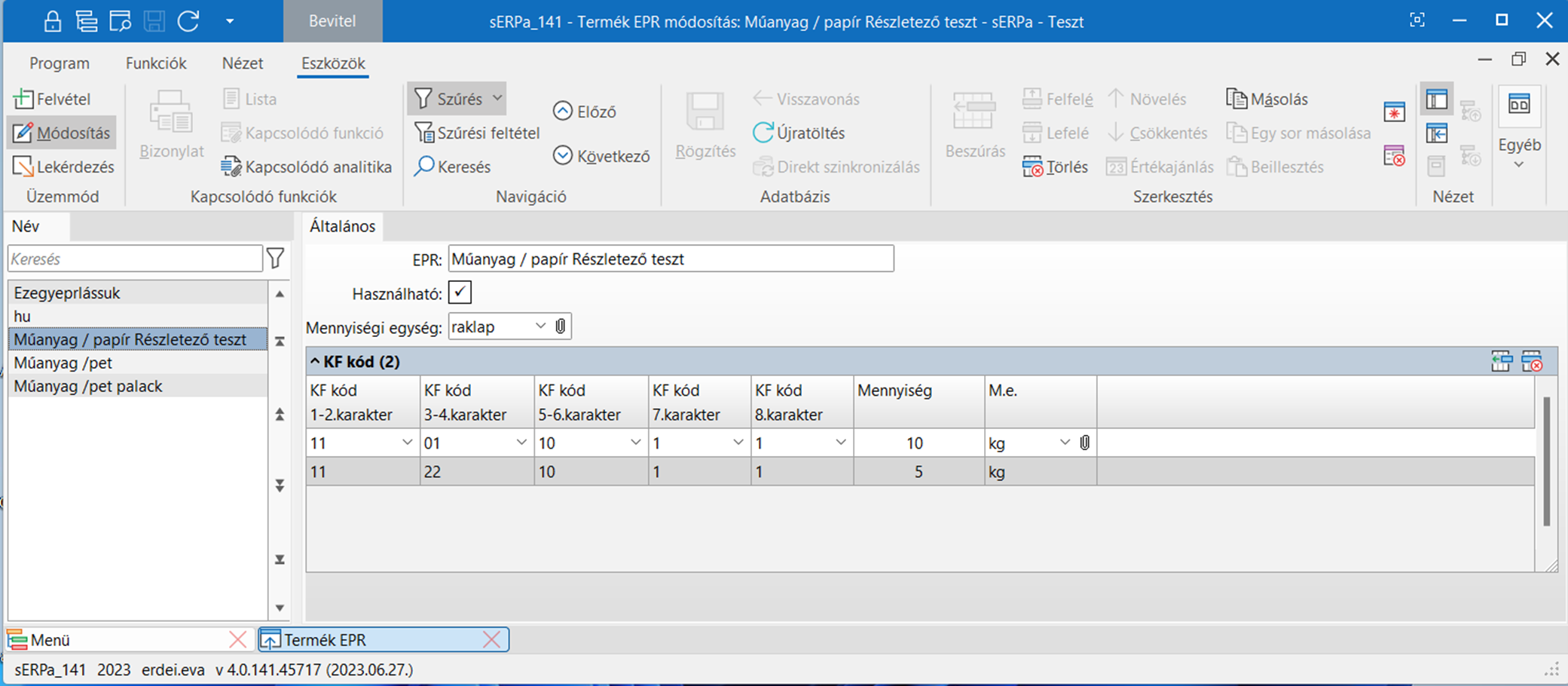Image resolution: width=1568 pixels, height=686 pixels.
Task: Switch to Lekérdezés mode
Action: pyautogui.click(x=63, y=167)
